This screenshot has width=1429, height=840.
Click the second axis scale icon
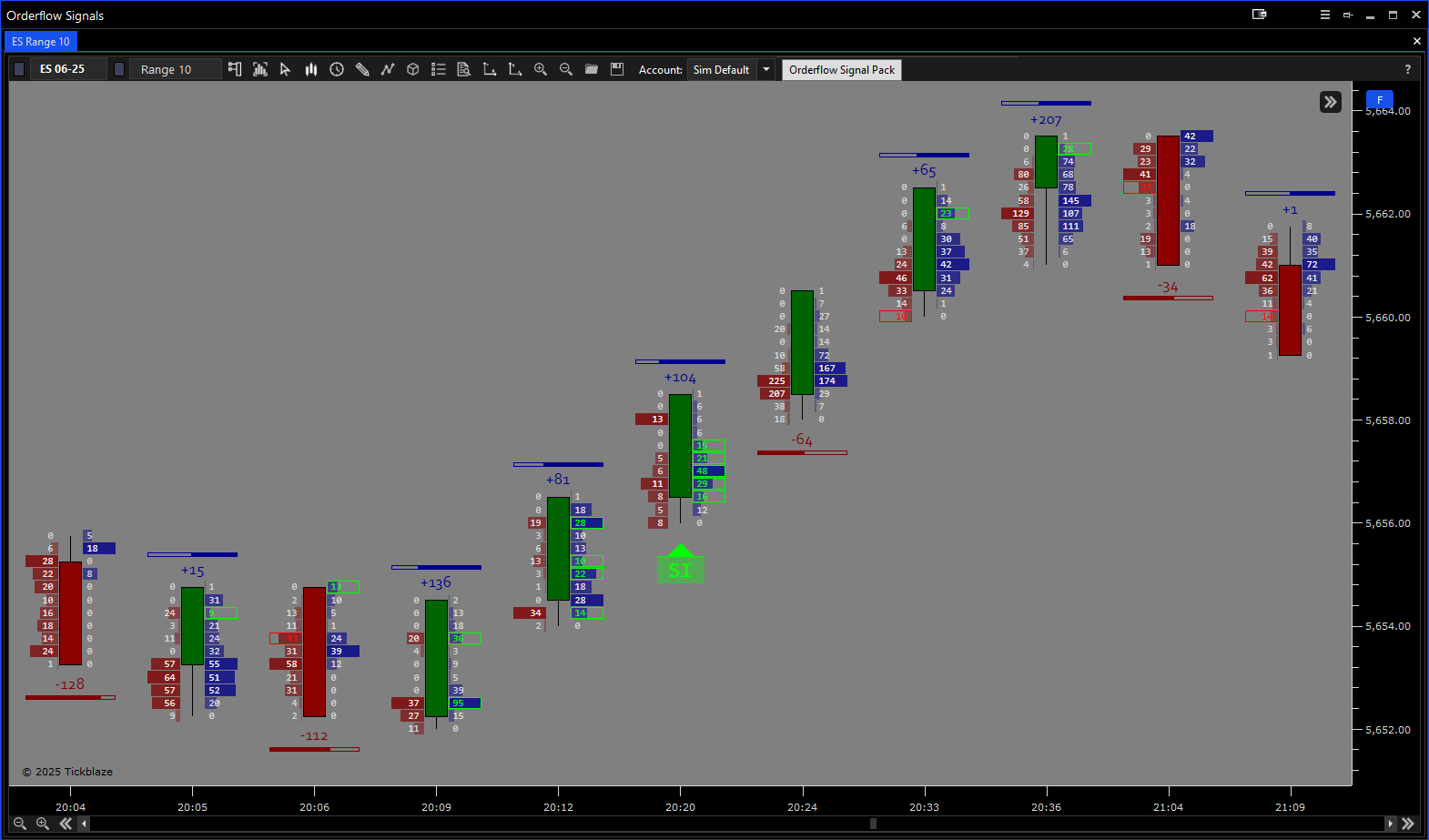(x=515, y=69)
